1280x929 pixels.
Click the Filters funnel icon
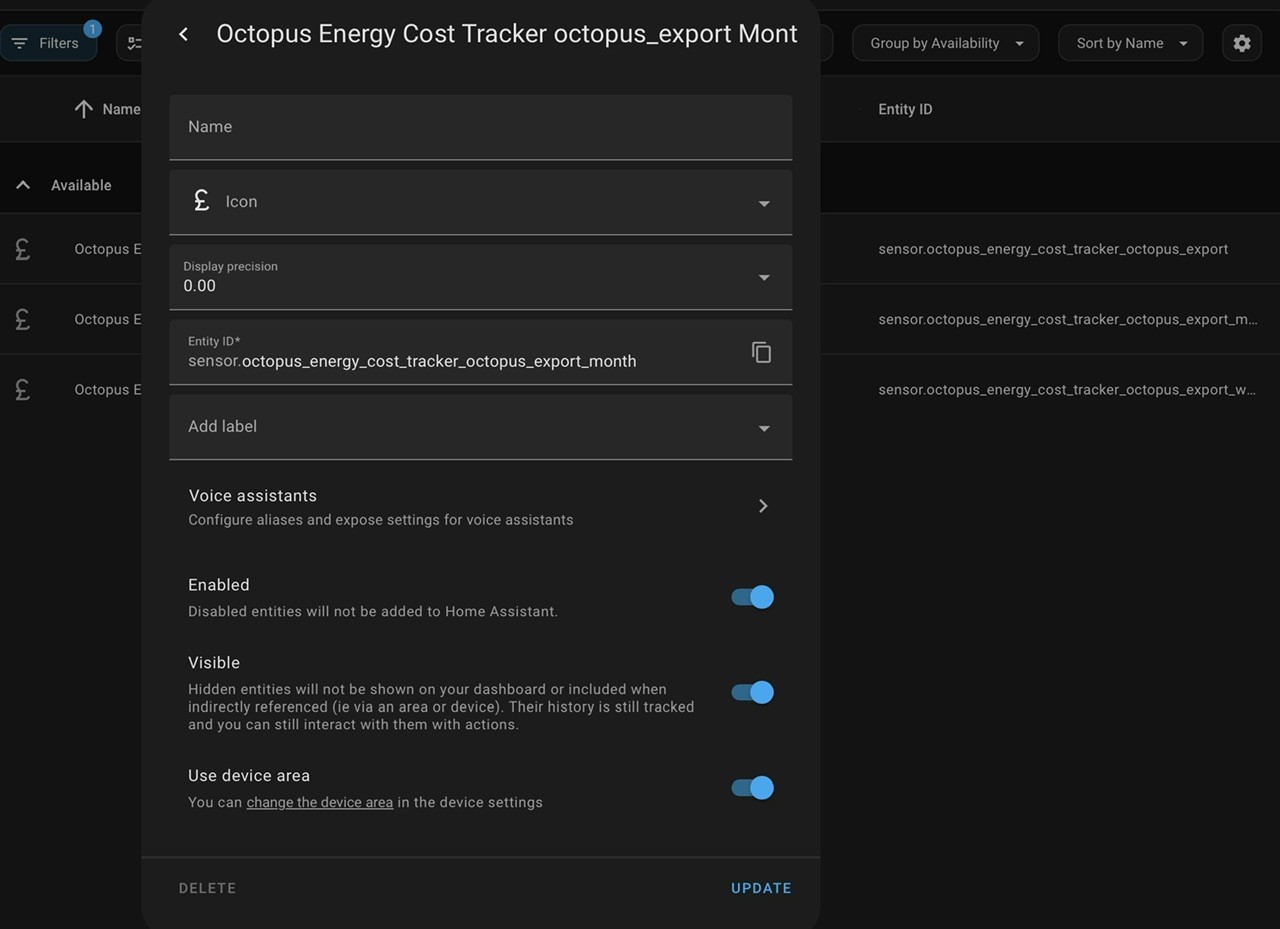pyautogui.click(x=19, y=43)
